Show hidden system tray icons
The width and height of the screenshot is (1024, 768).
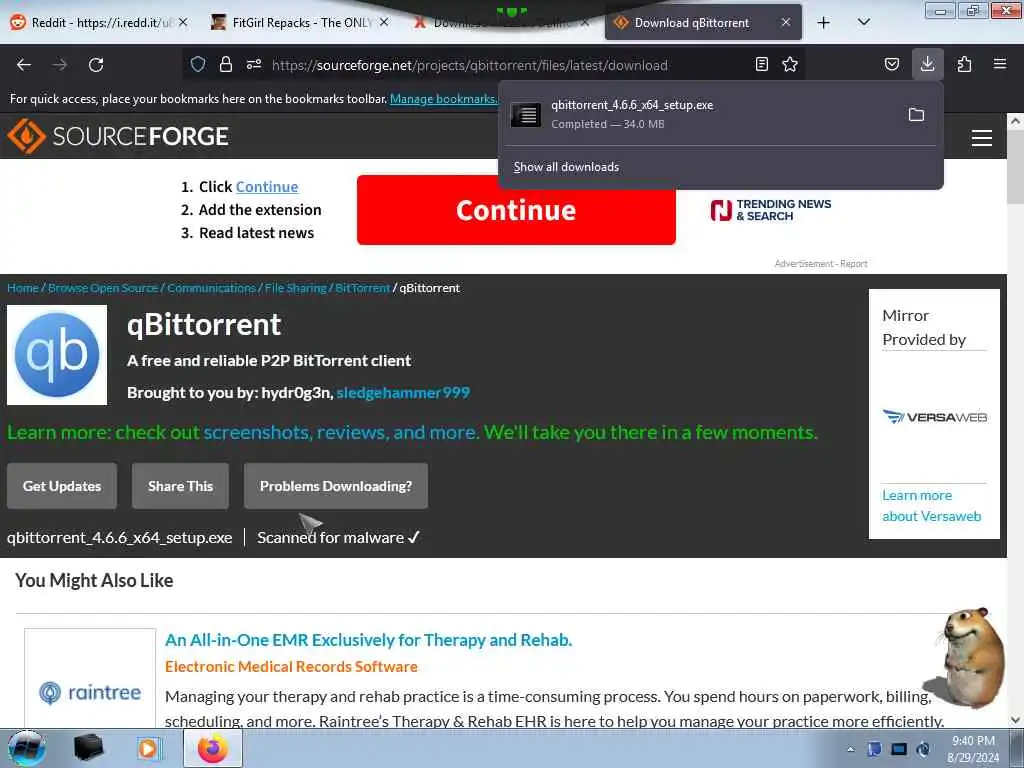pyautogui.click(x=850, y=749)
